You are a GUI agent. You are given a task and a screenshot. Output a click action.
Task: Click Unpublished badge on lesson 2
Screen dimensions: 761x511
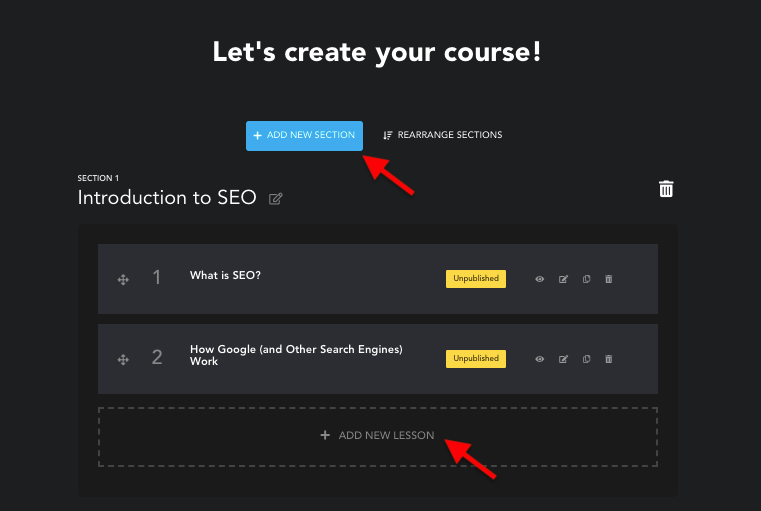coord(476,359)
